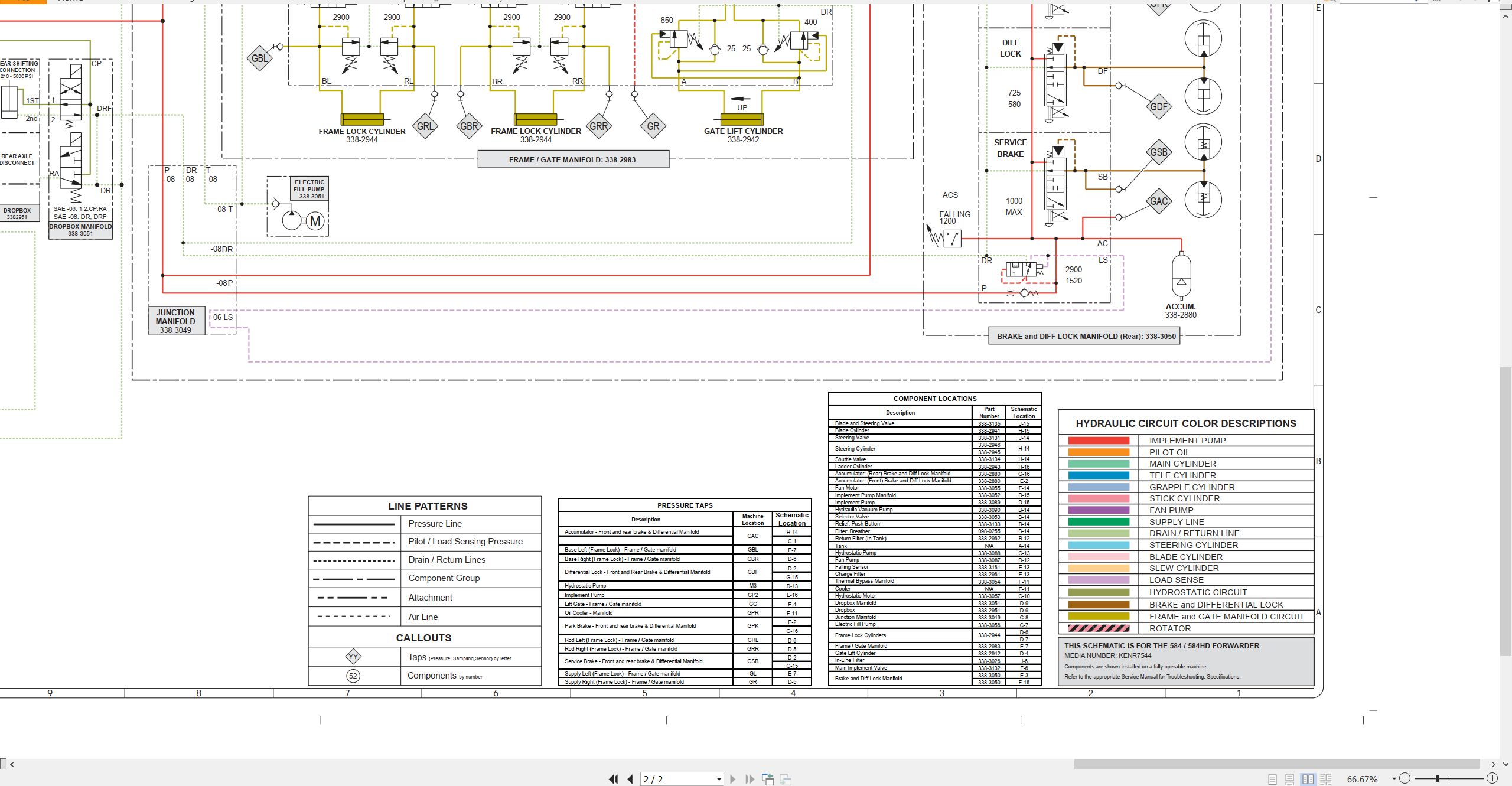Viewport: 1512px width, 786px height.
Task: Click the Pilot / Load Sensing Pressure entry
Action: pos(465,542)
